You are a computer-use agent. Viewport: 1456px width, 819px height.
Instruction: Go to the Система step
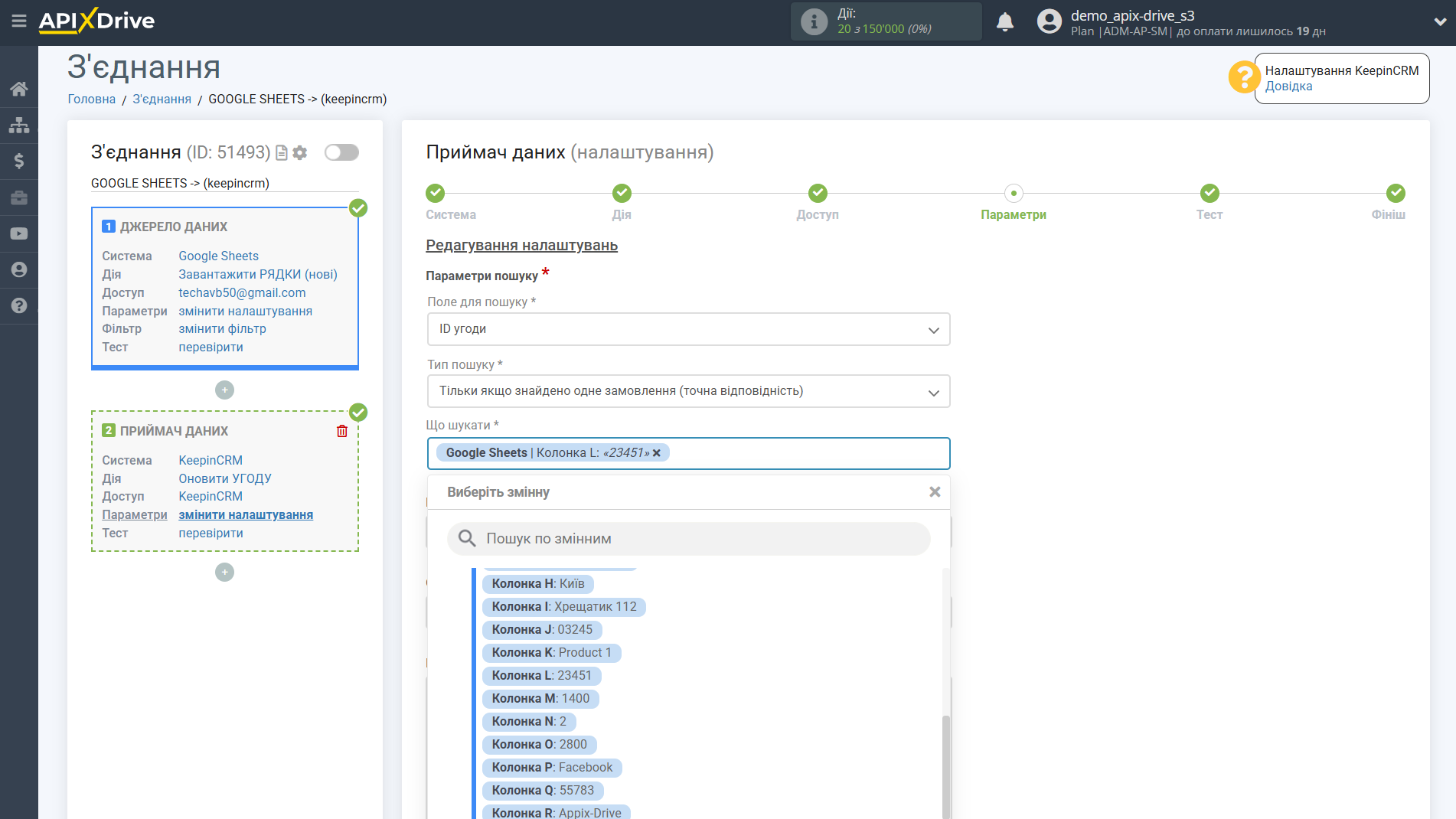click(435, 193)
